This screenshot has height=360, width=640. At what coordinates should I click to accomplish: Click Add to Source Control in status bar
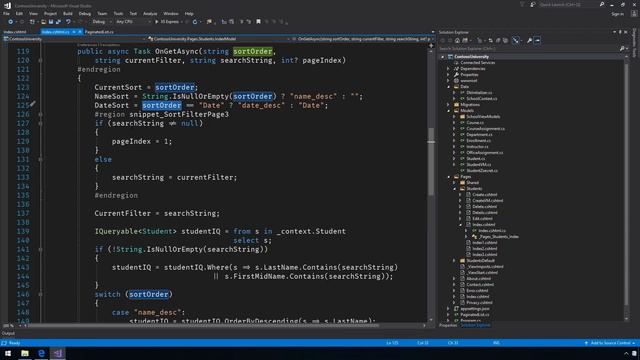tap(610, 343)
